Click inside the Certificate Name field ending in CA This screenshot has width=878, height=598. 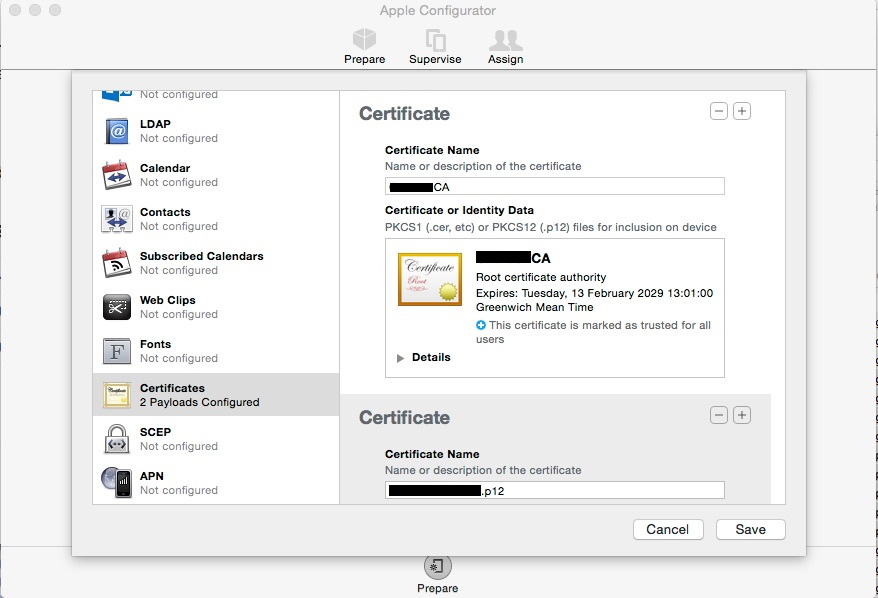pos(554,186)
